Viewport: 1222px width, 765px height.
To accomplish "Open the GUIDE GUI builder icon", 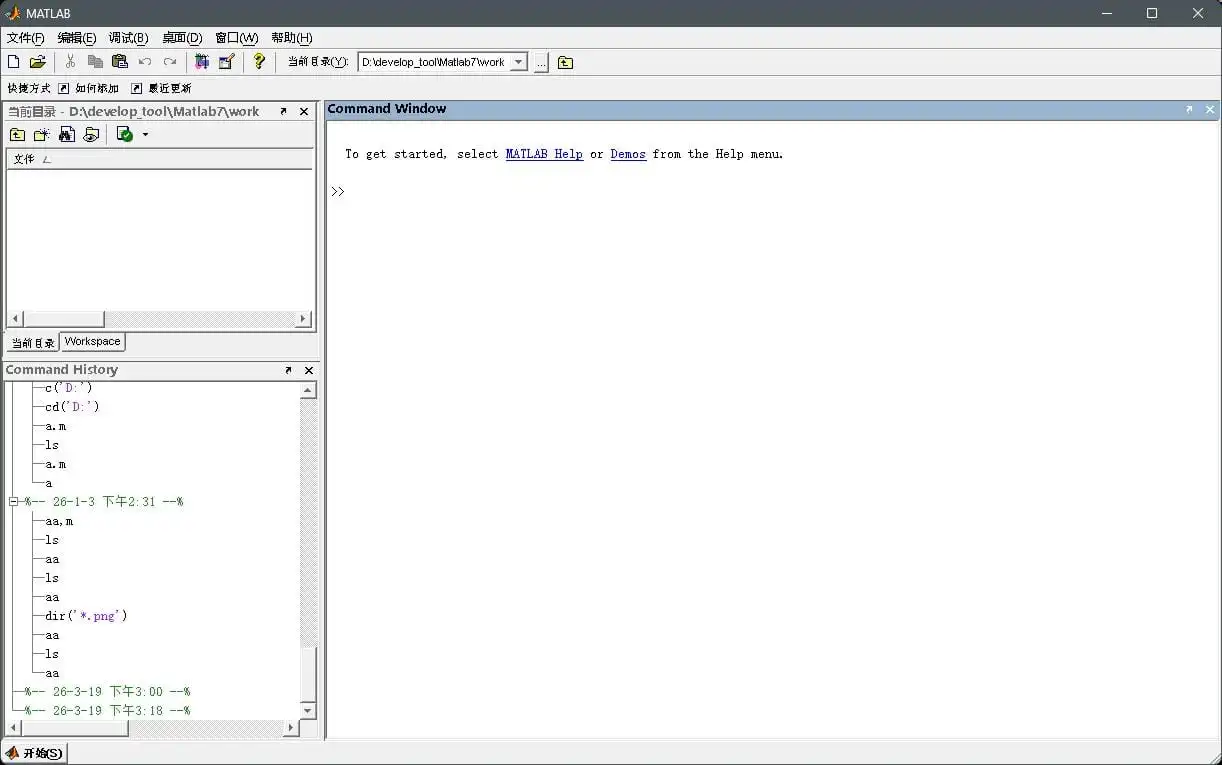I will pyautogui.click(x=226, y=62).
